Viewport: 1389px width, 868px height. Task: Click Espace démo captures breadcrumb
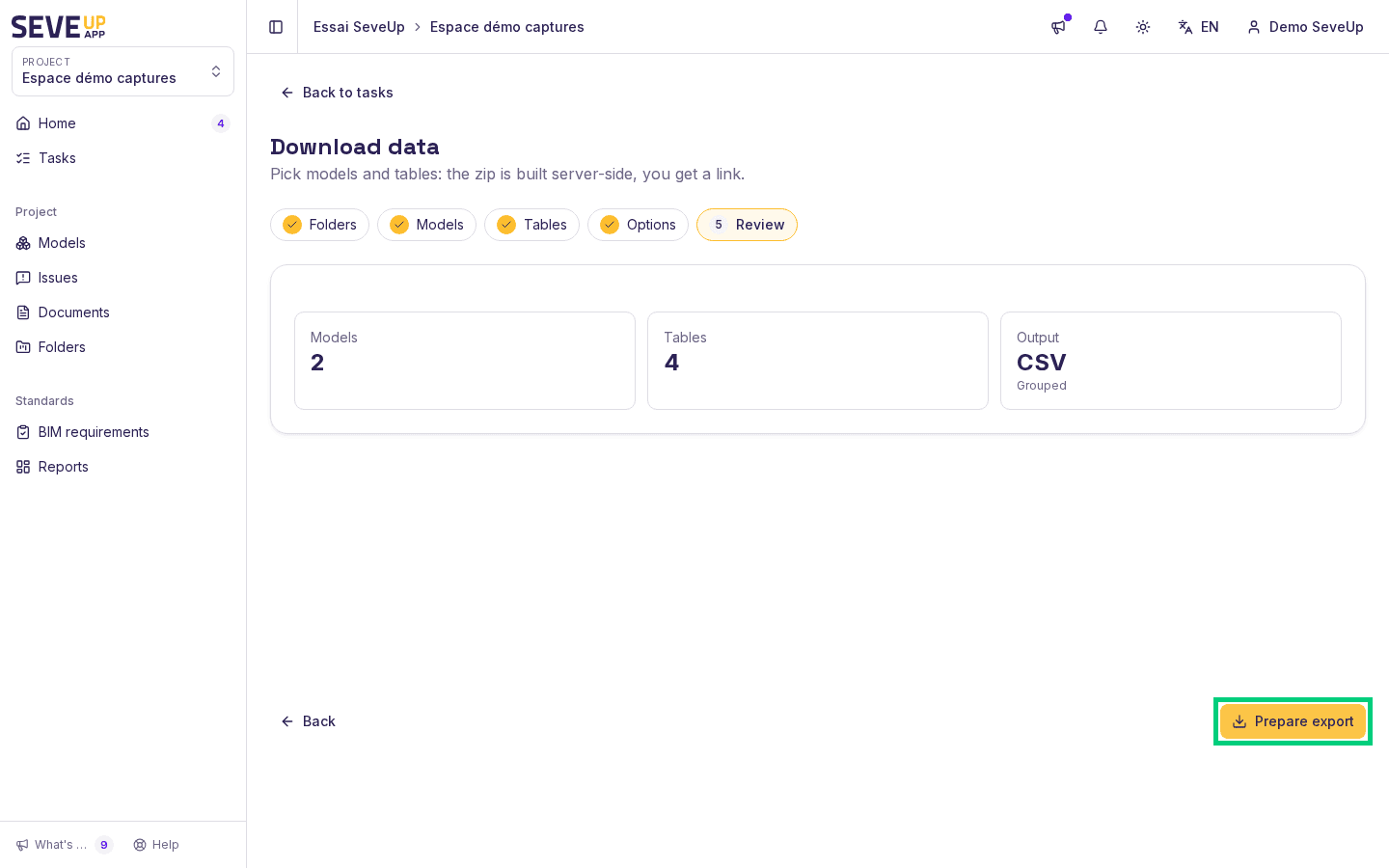507,27
